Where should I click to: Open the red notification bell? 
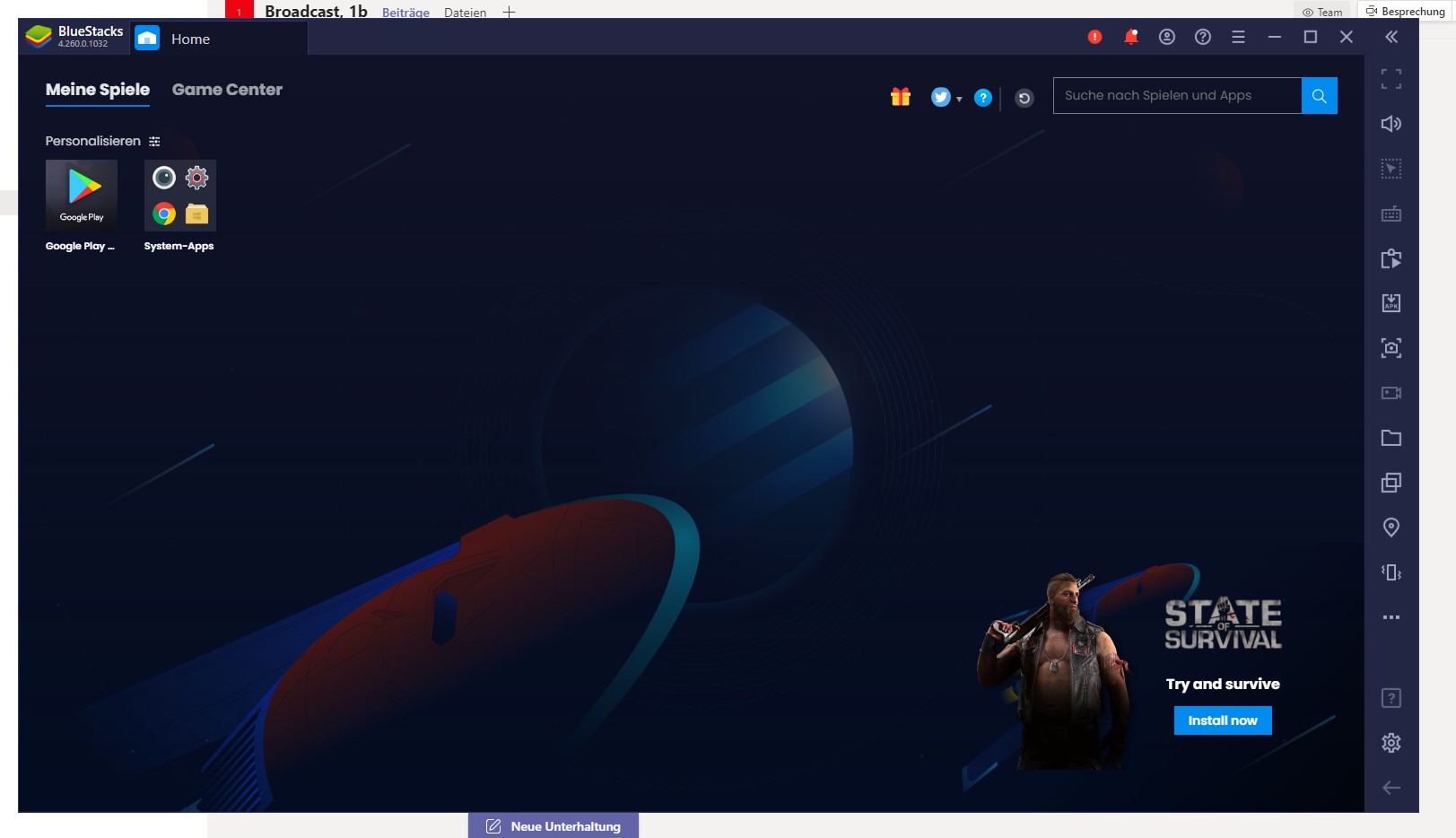(x=1130, y=37)
